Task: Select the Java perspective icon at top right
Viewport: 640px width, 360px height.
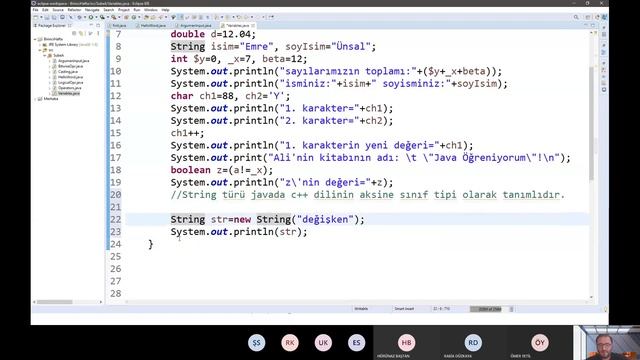Action: 604,17
